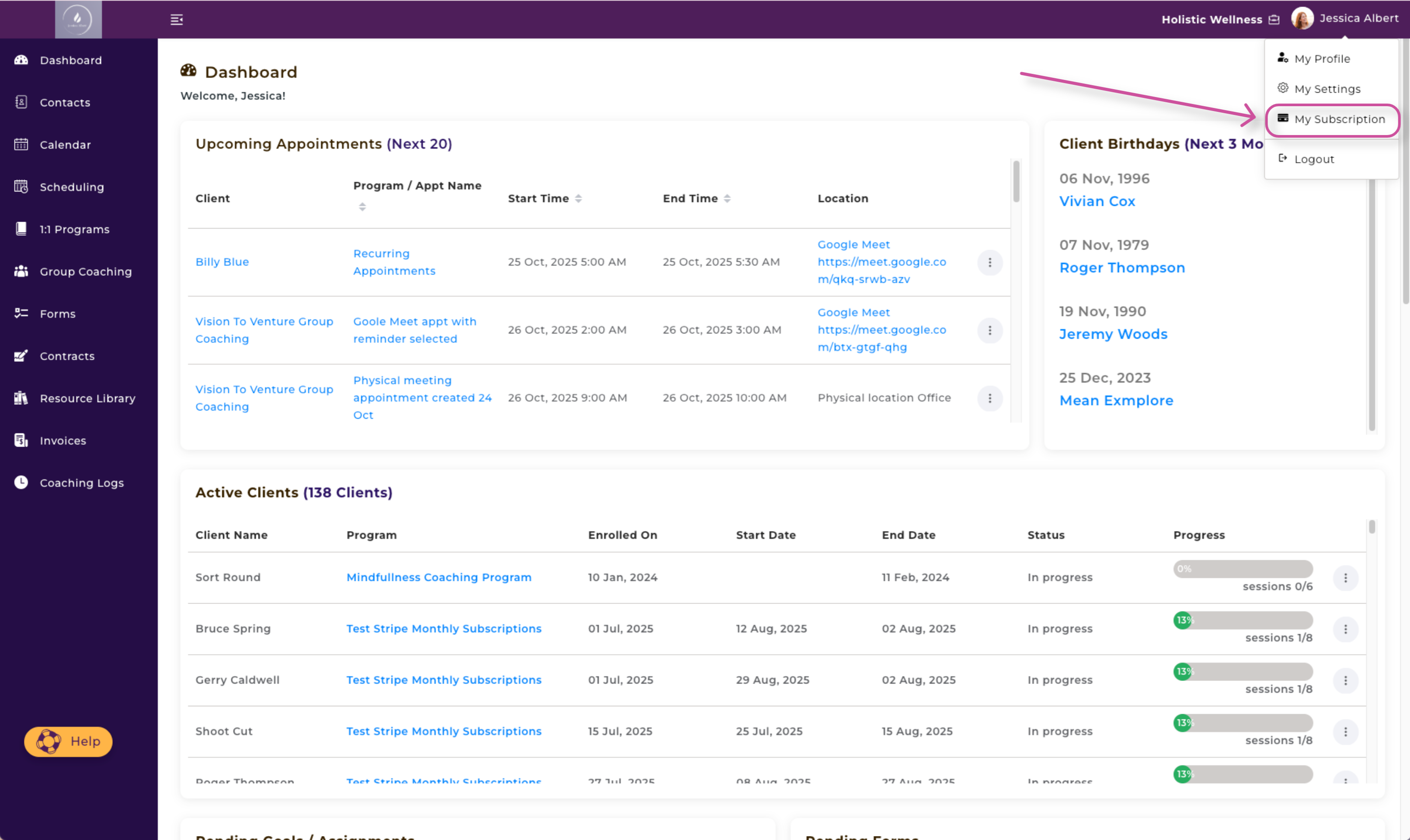Click the orange Help button
Image resolution: width=1410 pixels, height=840 pixels.
tap(69, 741)
